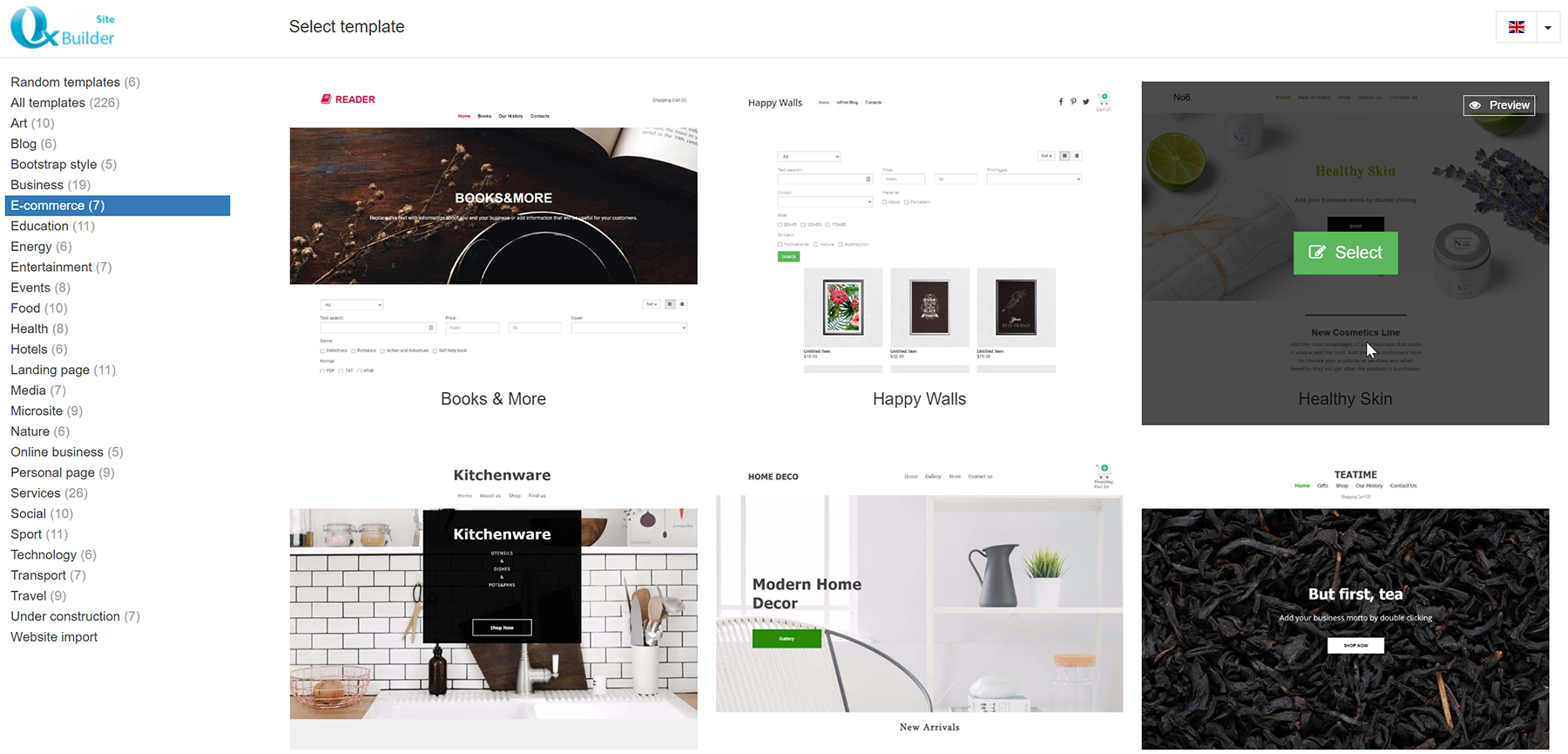
Task: Open the Blog category
Action: (x=33, y=144)
